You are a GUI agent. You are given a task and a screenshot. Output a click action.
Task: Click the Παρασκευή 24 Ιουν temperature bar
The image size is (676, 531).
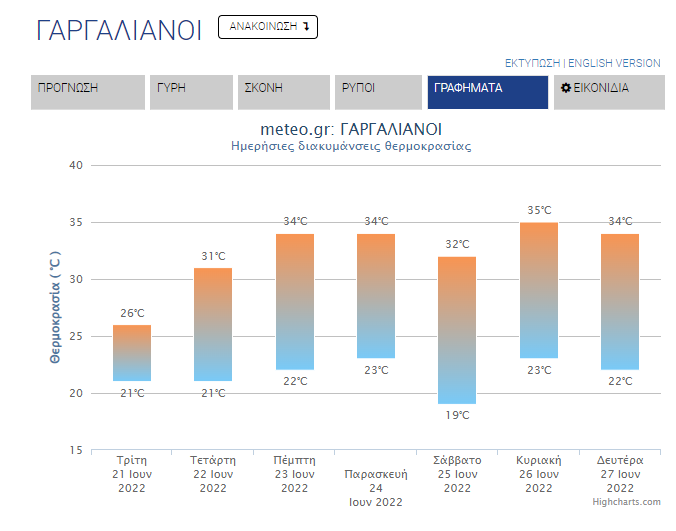click(376, 296)
